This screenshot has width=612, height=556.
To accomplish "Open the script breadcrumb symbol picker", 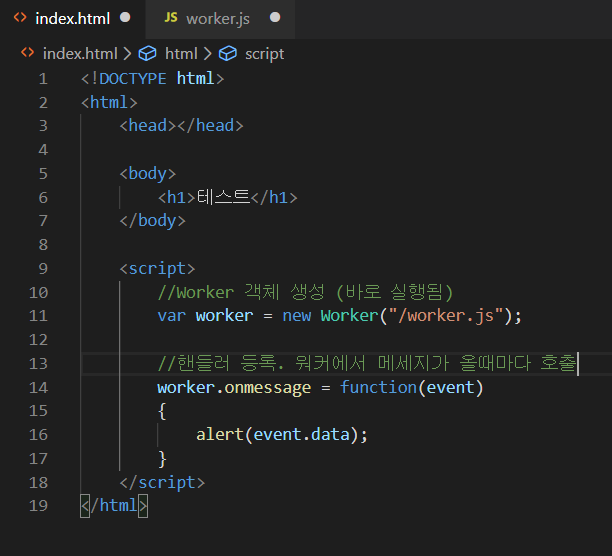I will (x=264, y=54).
